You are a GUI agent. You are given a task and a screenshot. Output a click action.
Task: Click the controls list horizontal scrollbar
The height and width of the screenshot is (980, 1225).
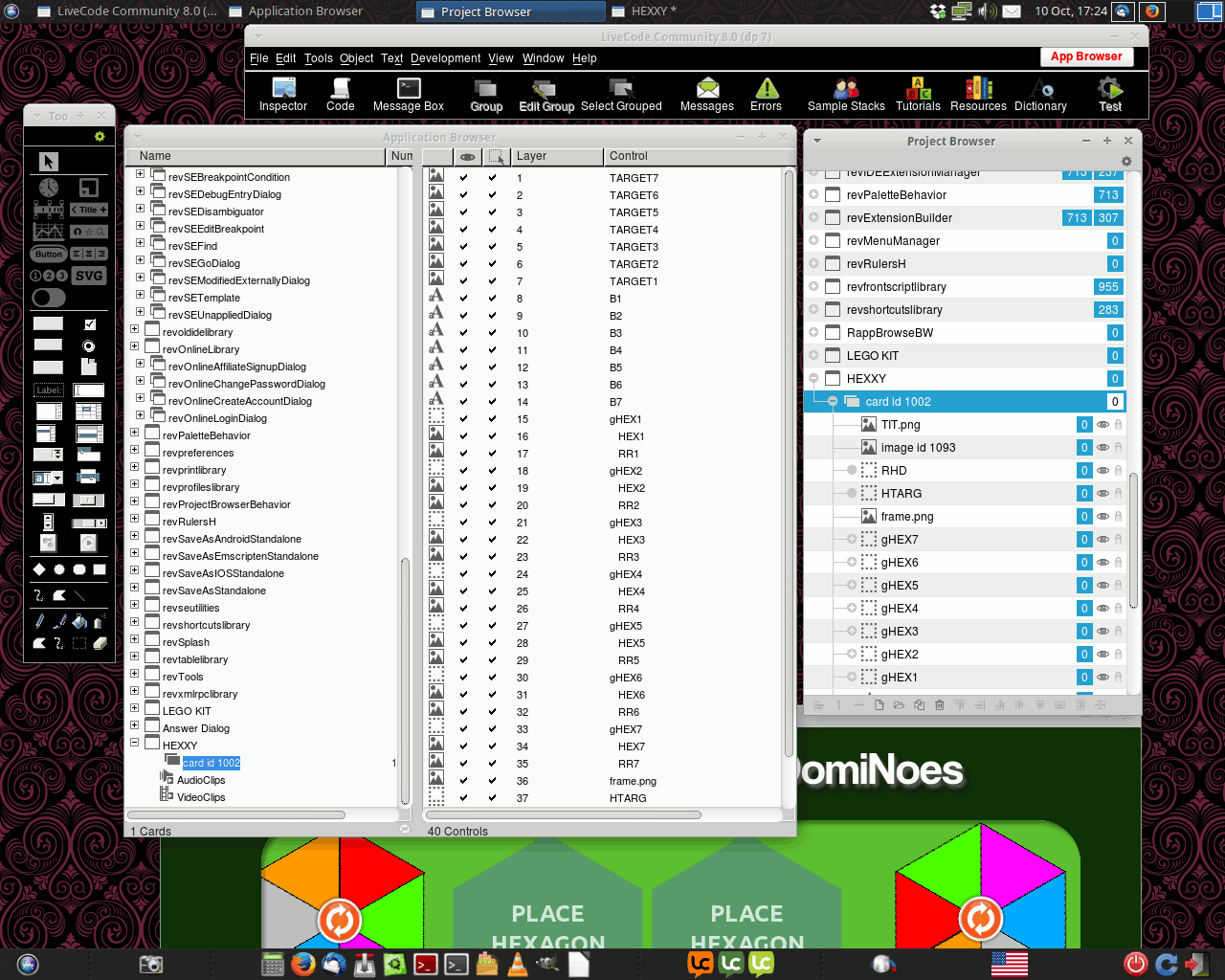[565, 815]
